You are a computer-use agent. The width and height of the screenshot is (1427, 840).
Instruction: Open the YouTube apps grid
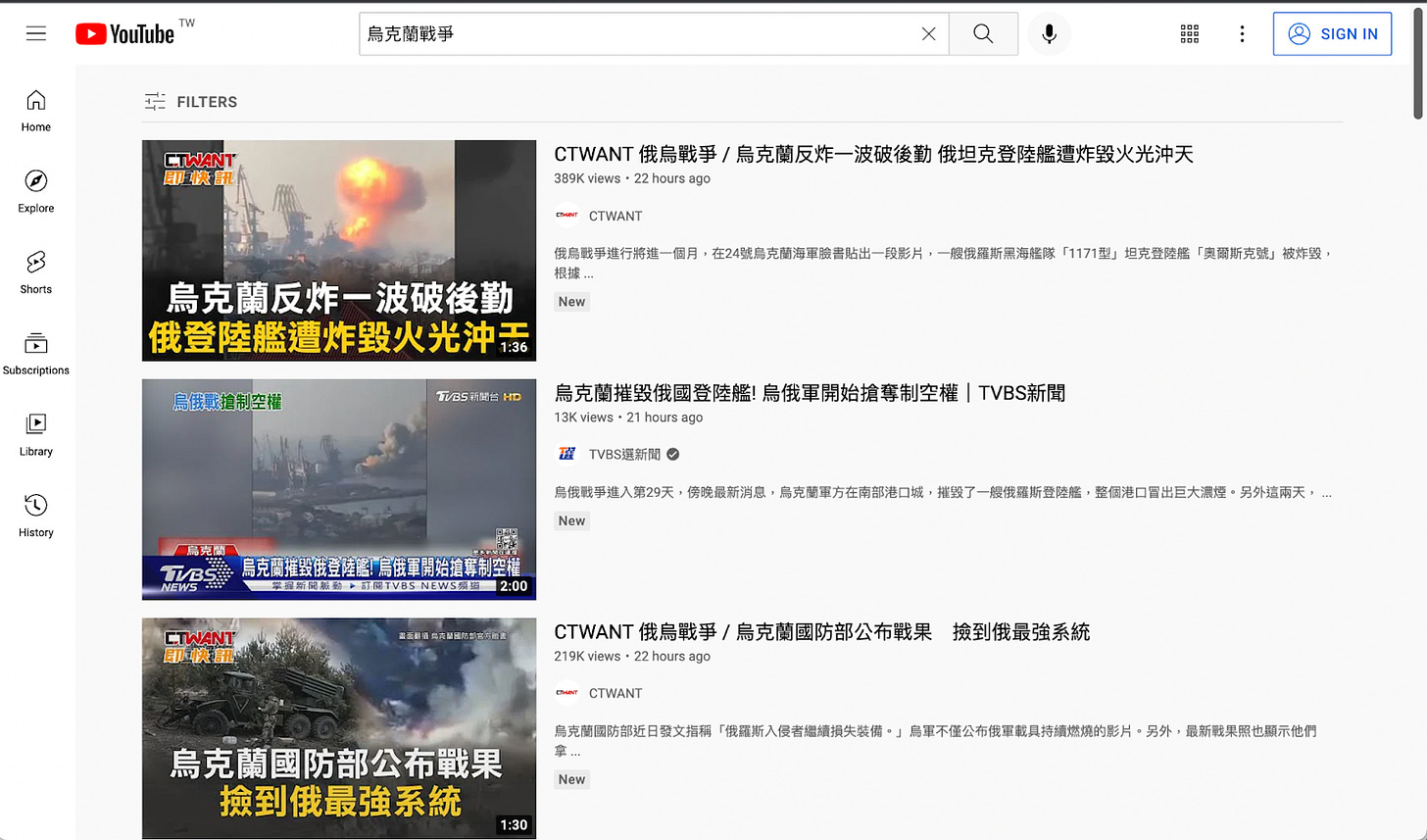(x=1190, y=33)
